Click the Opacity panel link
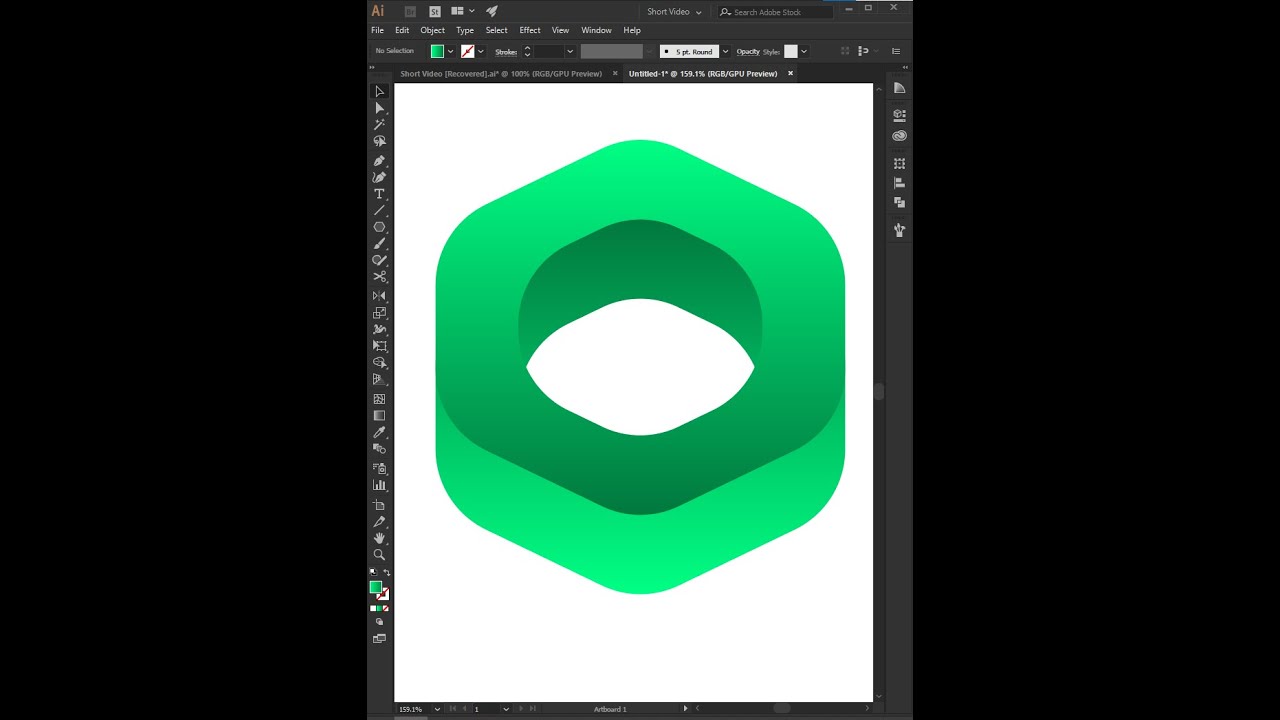This screenshot has width=1280, height=720. [x=748, y=51]
